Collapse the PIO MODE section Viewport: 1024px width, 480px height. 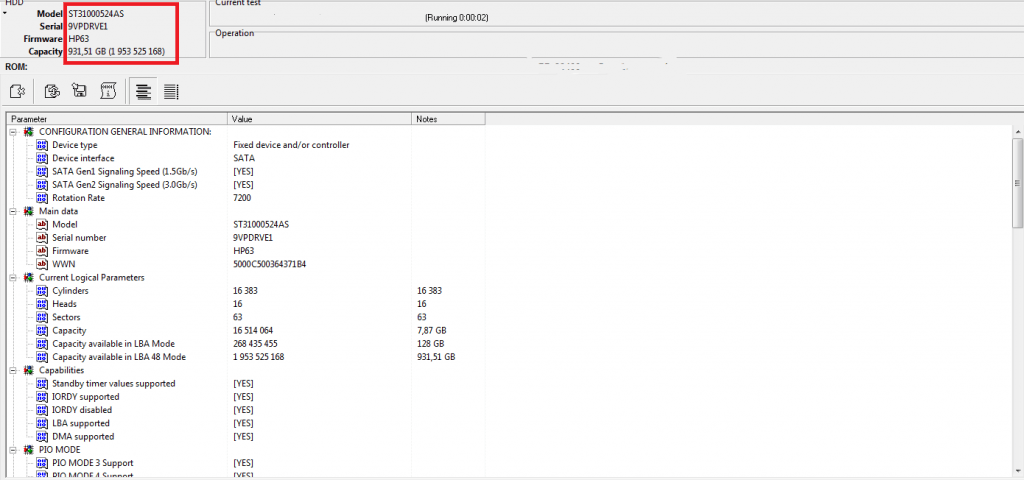click(x=13, y=450)
